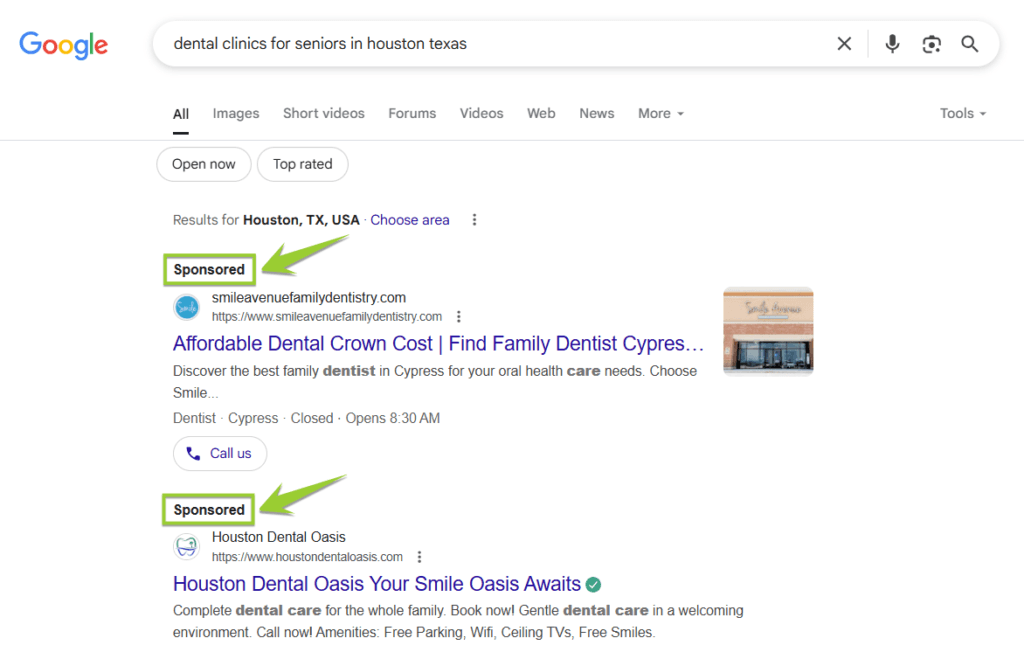The image size is (1024, 659).
Task: Click the https://www.smileavenuefamilydentistry.com URL text
Action: (327, 317)
